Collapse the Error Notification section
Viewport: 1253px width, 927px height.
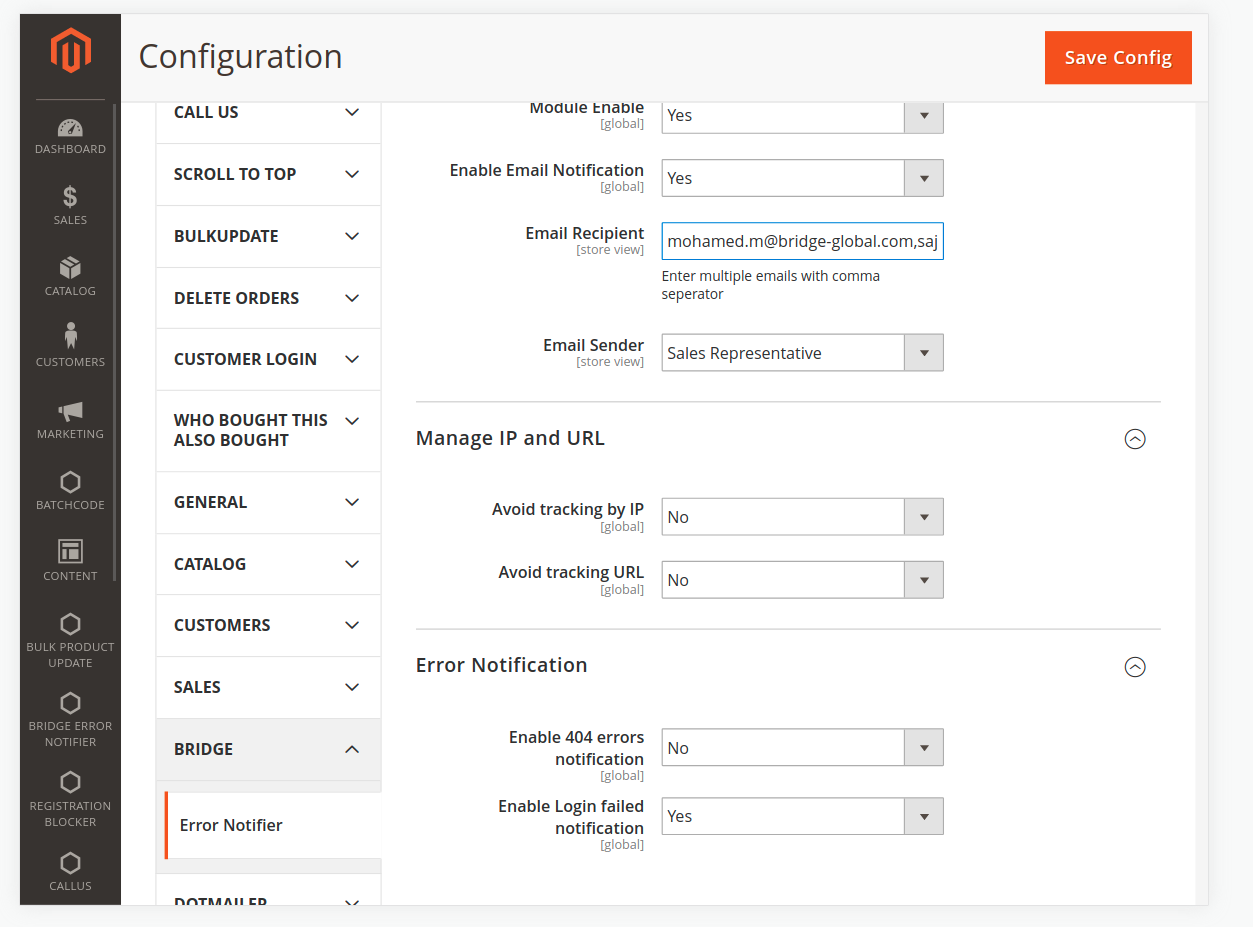[1134, 666]
